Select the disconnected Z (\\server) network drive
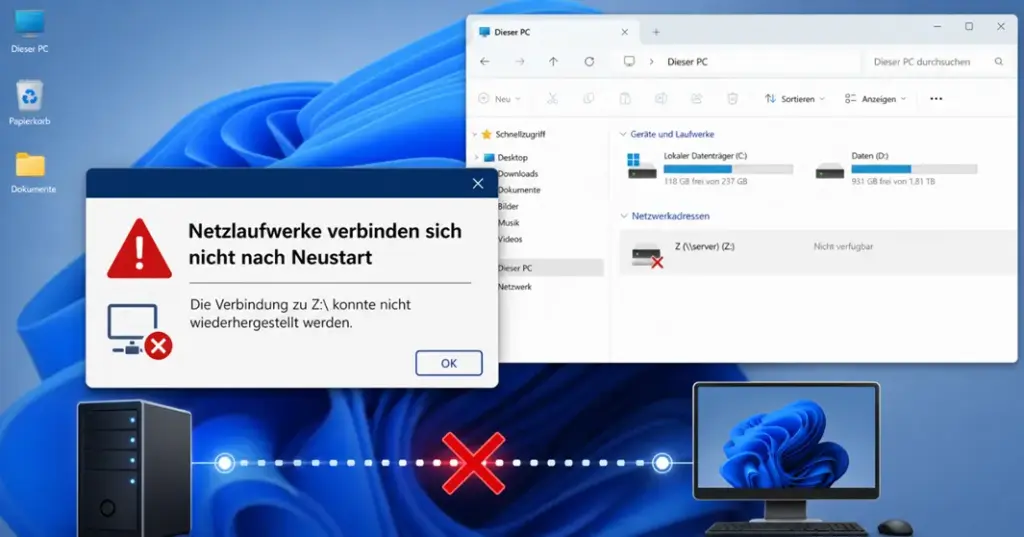 (x=817, y=252)
